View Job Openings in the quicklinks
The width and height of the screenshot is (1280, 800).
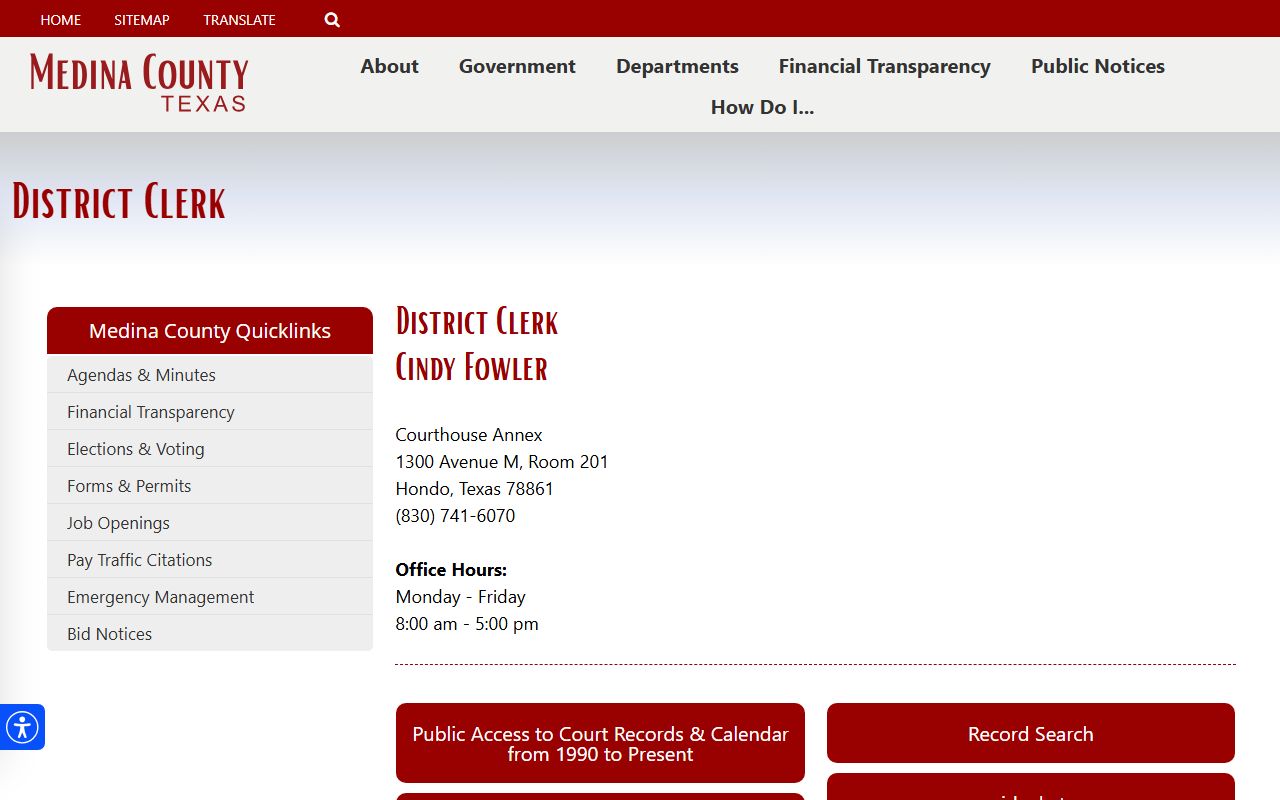point(118,523)
